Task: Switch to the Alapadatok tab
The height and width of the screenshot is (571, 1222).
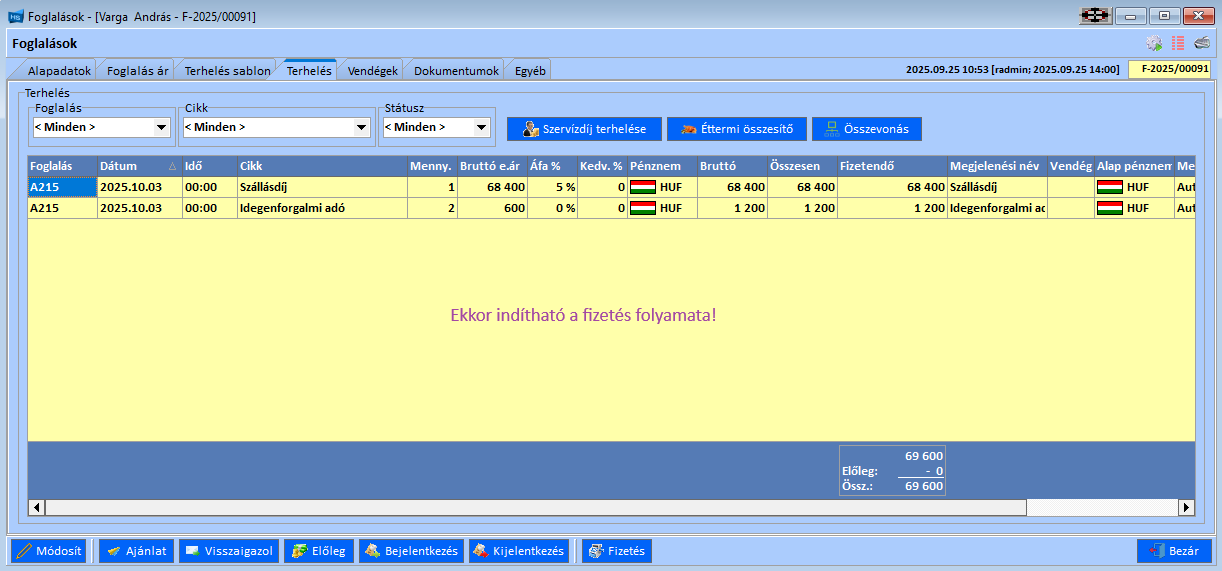Action: click(x=59, y=71)
